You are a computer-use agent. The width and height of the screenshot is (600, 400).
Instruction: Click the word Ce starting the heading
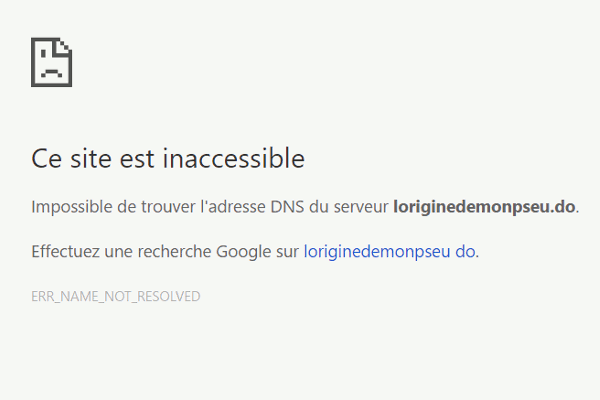(x=46, y=158)
